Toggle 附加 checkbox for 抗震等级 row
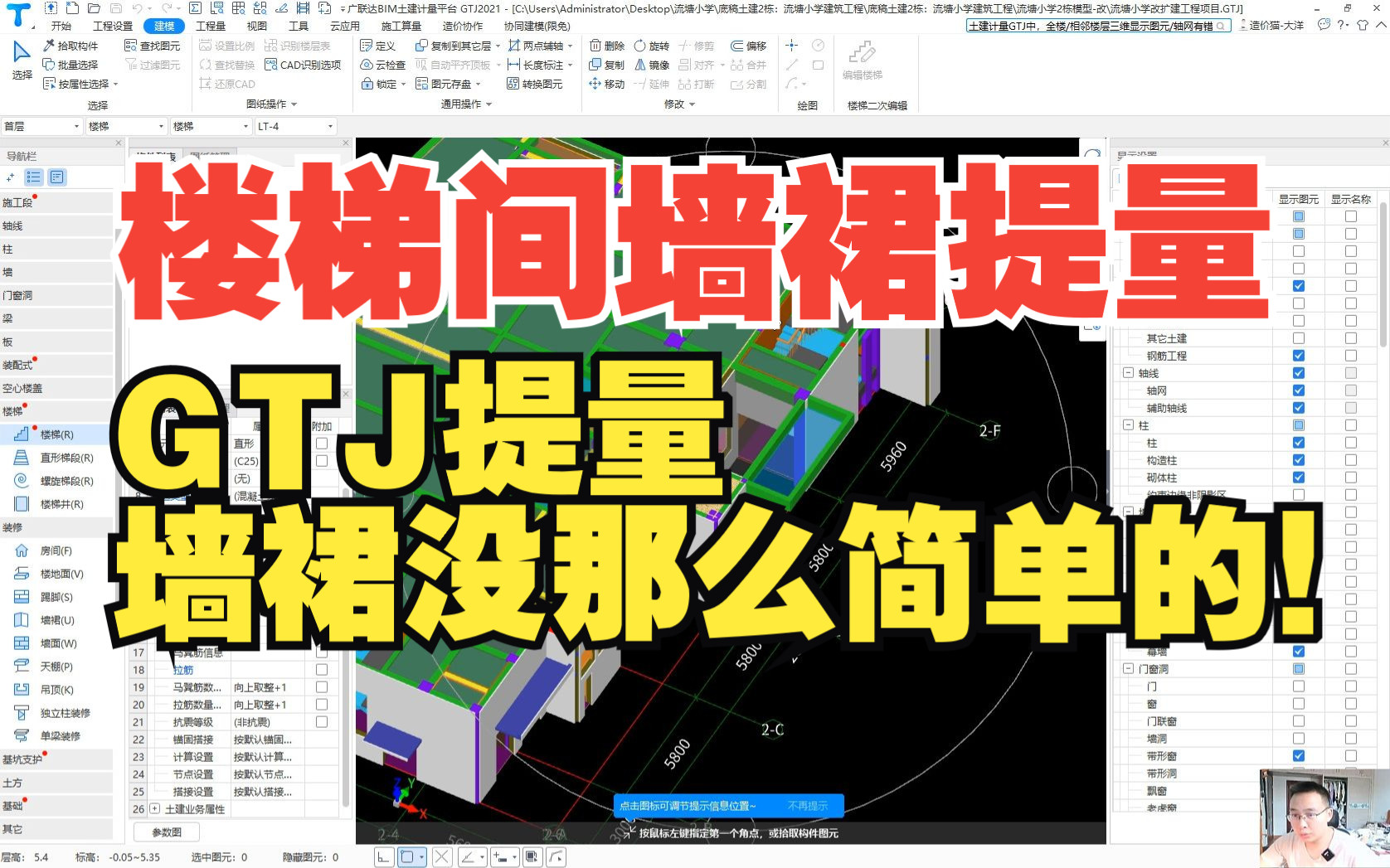 pyautogui.click(x=321, y=722)
